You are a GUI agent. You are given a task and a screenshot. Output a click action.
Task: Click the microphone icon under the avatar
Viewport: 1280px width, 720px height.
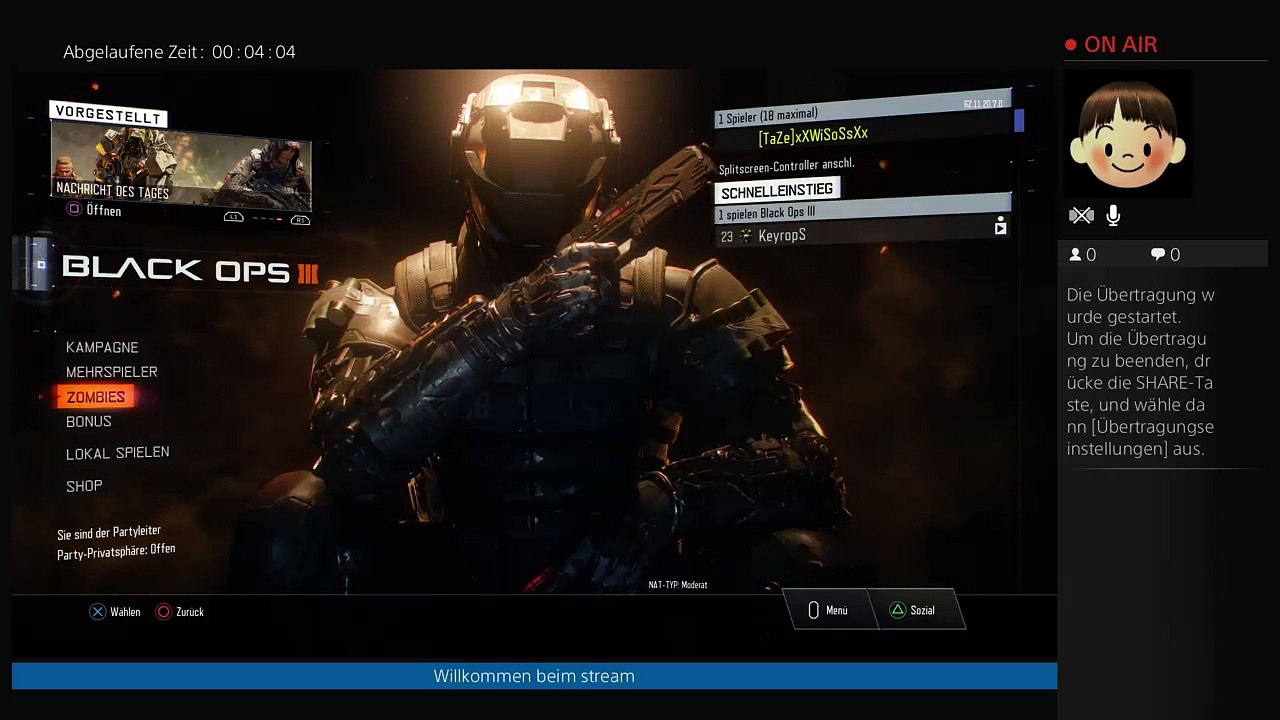pos(1113,215)
